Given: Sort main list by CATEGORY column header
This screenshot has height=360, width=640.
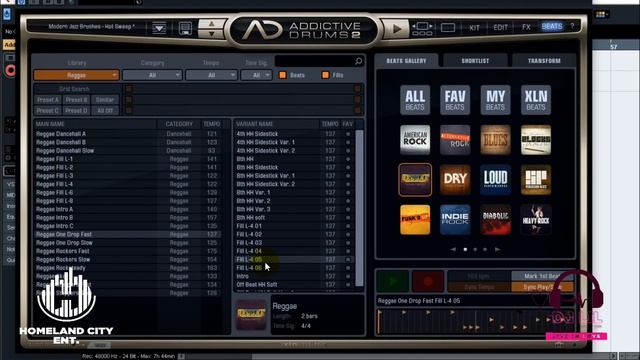Looking at the screenshot, I should [x=179, y=124].
